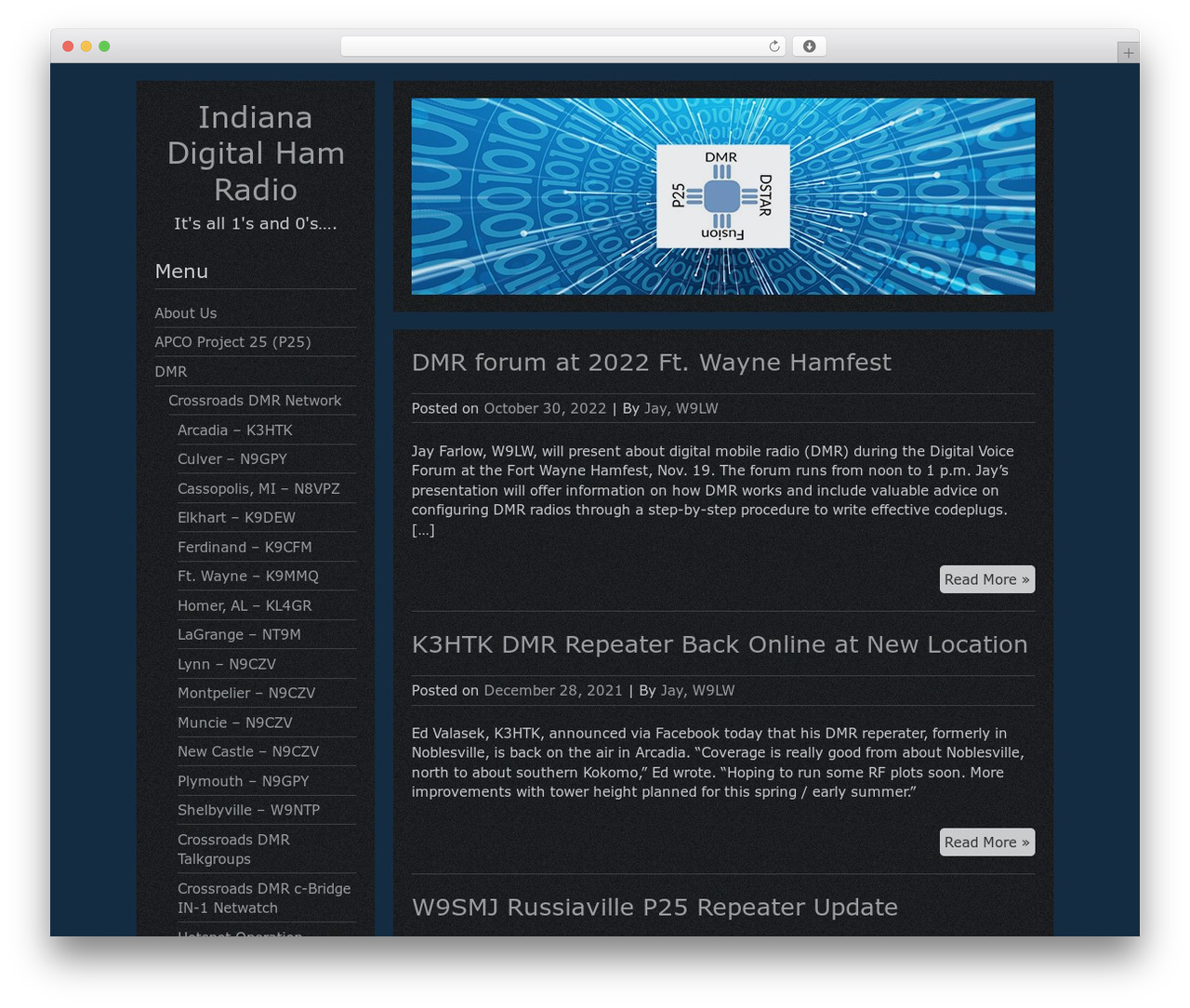
Task: Click the browser reload icon
Action: pos(773,46)
